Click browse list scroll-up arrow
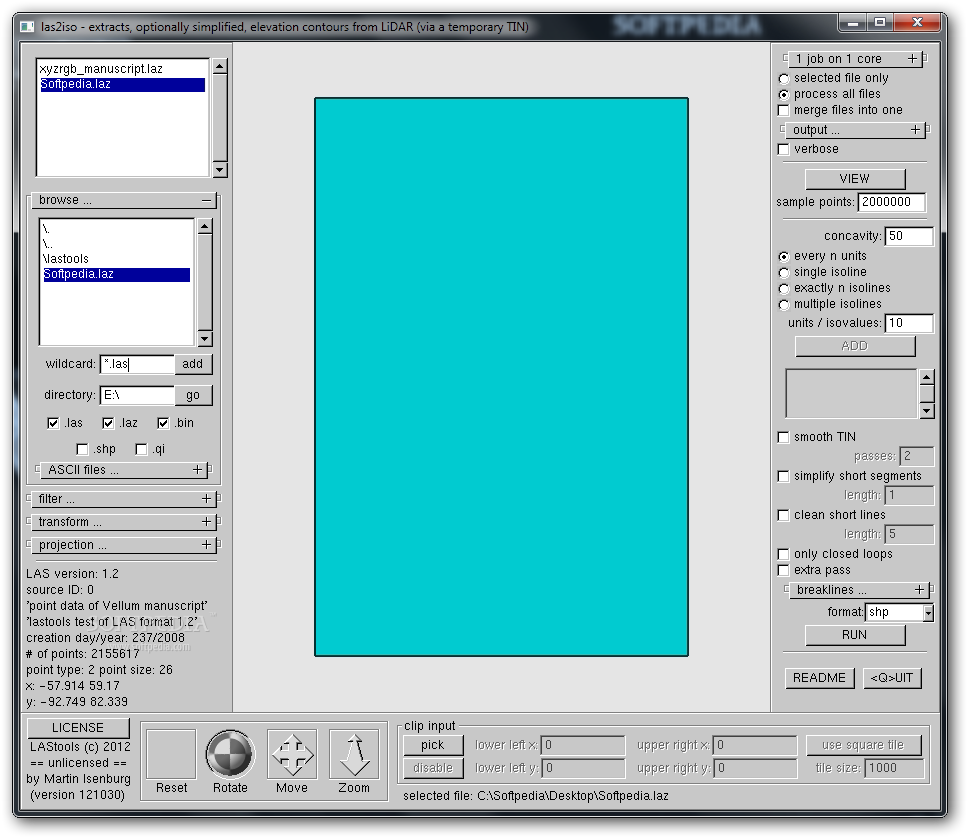 [205, 227]
